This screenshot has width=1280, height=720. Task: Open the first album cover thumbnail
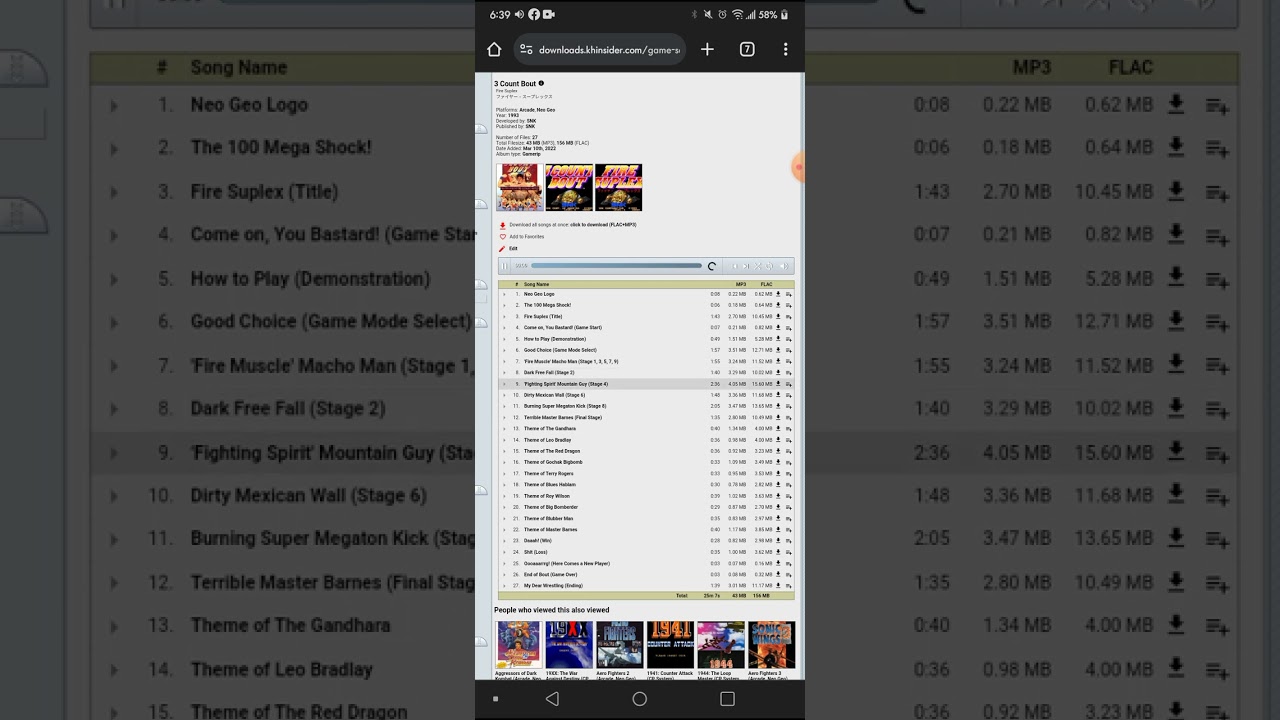point(520,187)
